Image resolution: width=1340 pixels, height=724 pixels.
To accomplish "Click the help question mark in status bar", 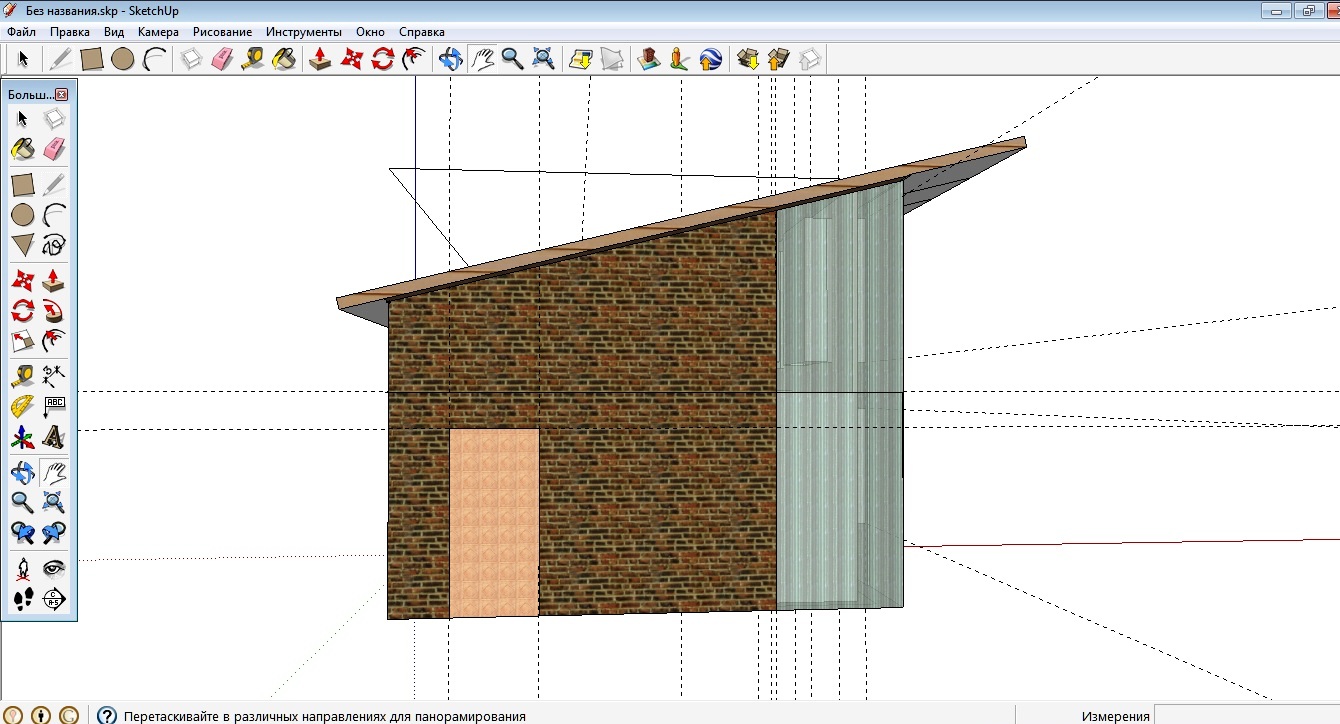I will point(107,715).
